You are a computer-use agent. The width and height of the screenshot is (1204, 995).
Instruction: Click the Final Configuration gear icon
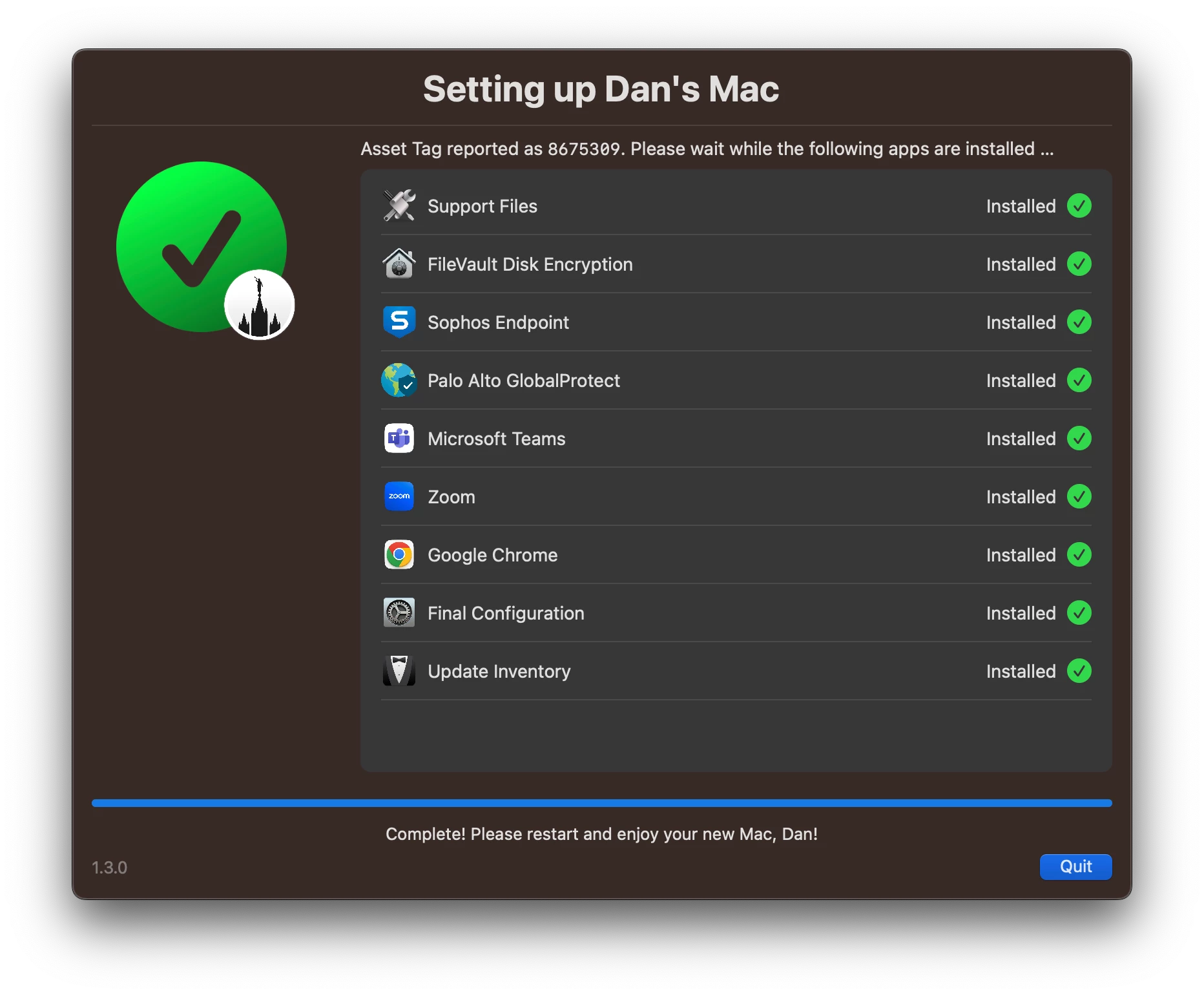pyautogui.click(x=399, y=613)
